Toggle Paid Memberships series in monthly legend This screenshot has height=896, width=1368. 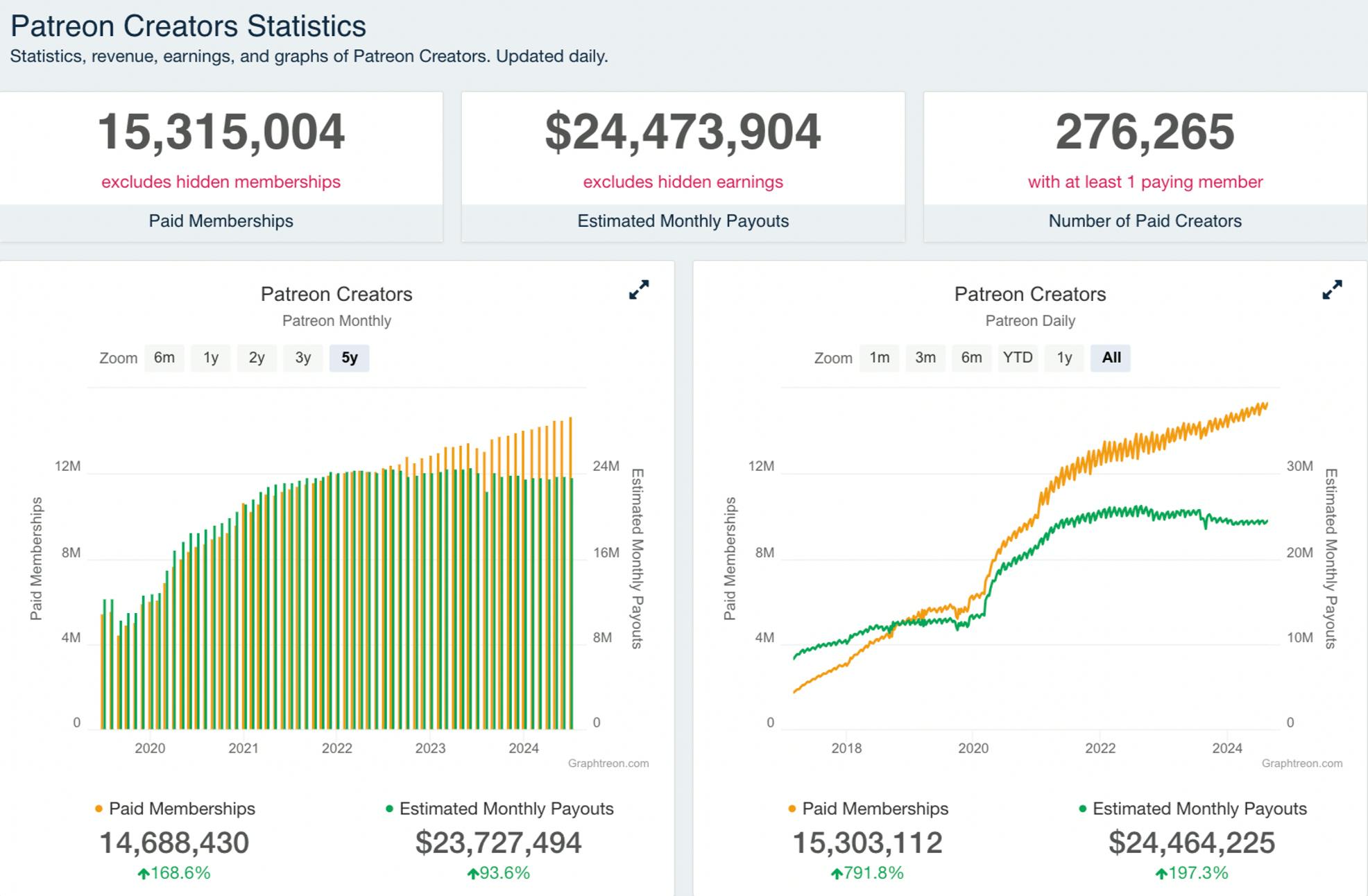coord(182,809)
